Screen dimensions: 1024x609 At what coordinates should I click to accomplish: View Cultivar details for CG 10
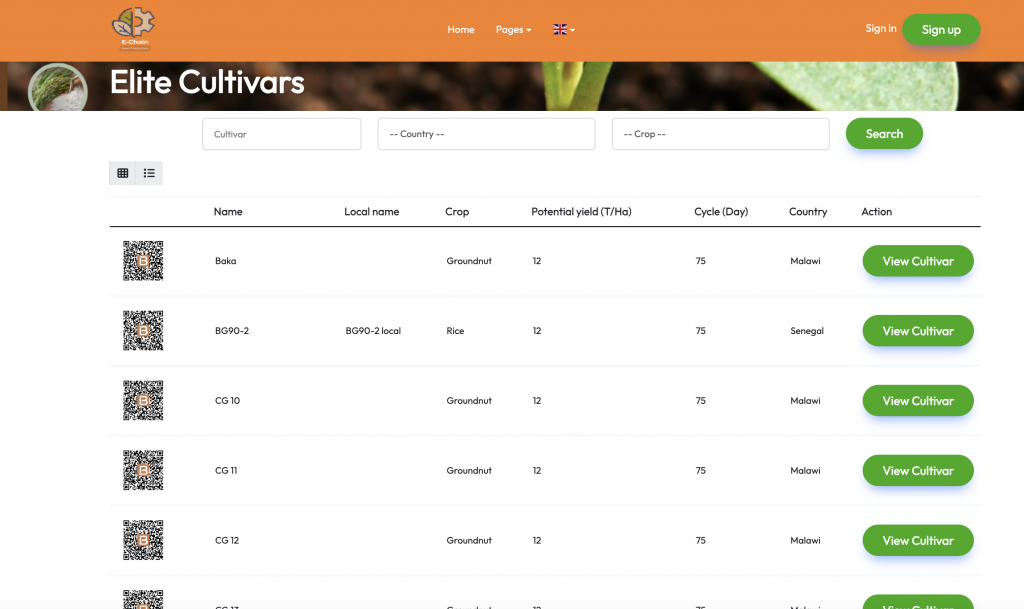click(x=918, y=401)
